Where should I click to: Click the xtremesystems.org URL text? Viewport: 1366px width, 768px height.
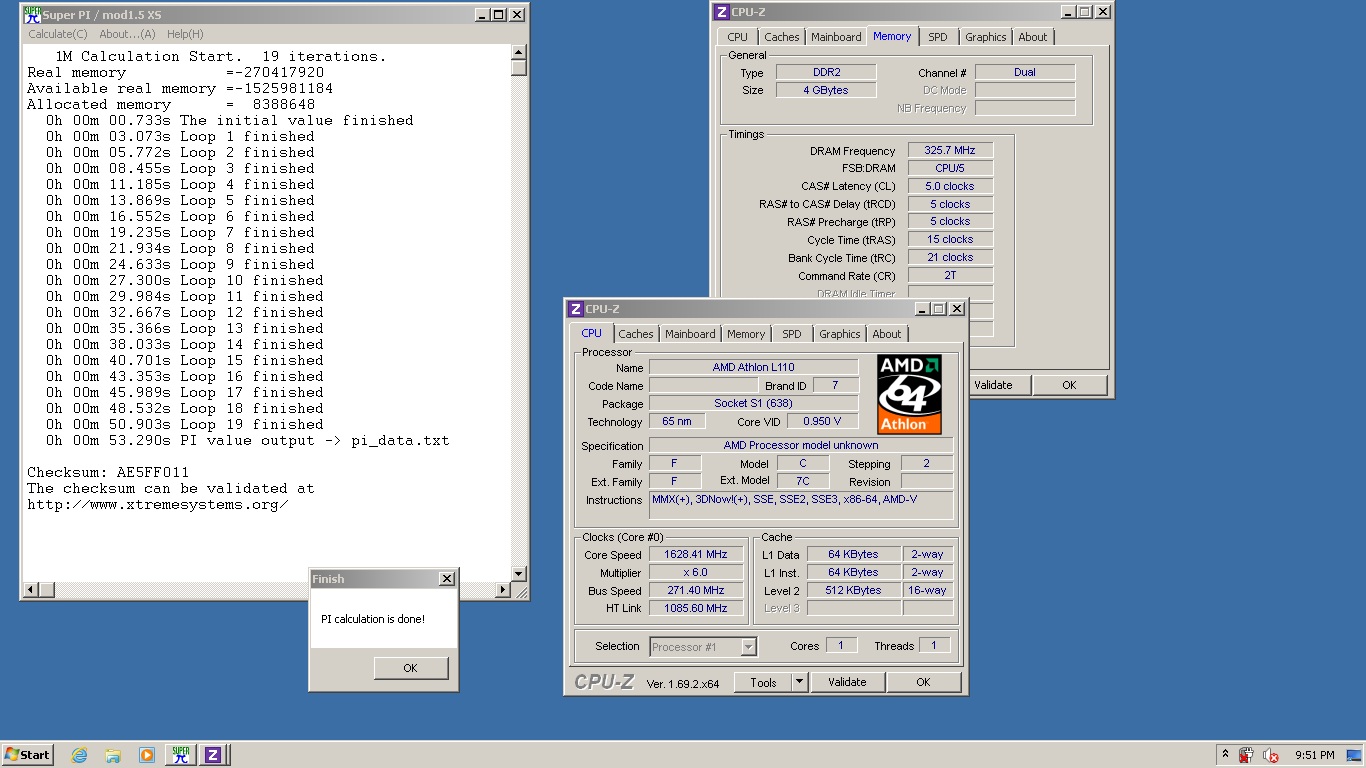click(x=158, y=504)
